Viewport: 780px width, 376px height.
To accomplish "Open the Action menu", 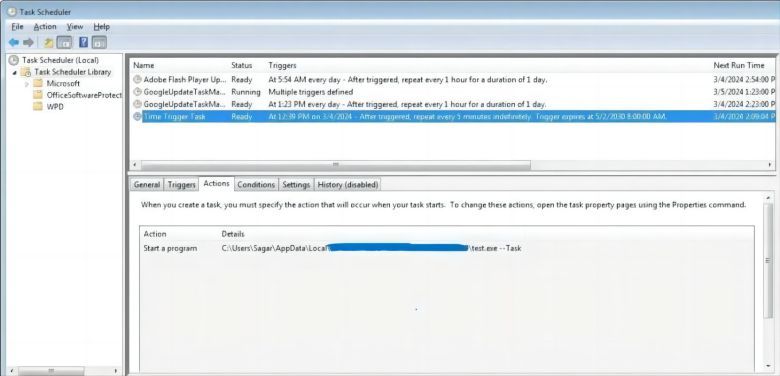I will pyautogui.click(x=45, y=27).
